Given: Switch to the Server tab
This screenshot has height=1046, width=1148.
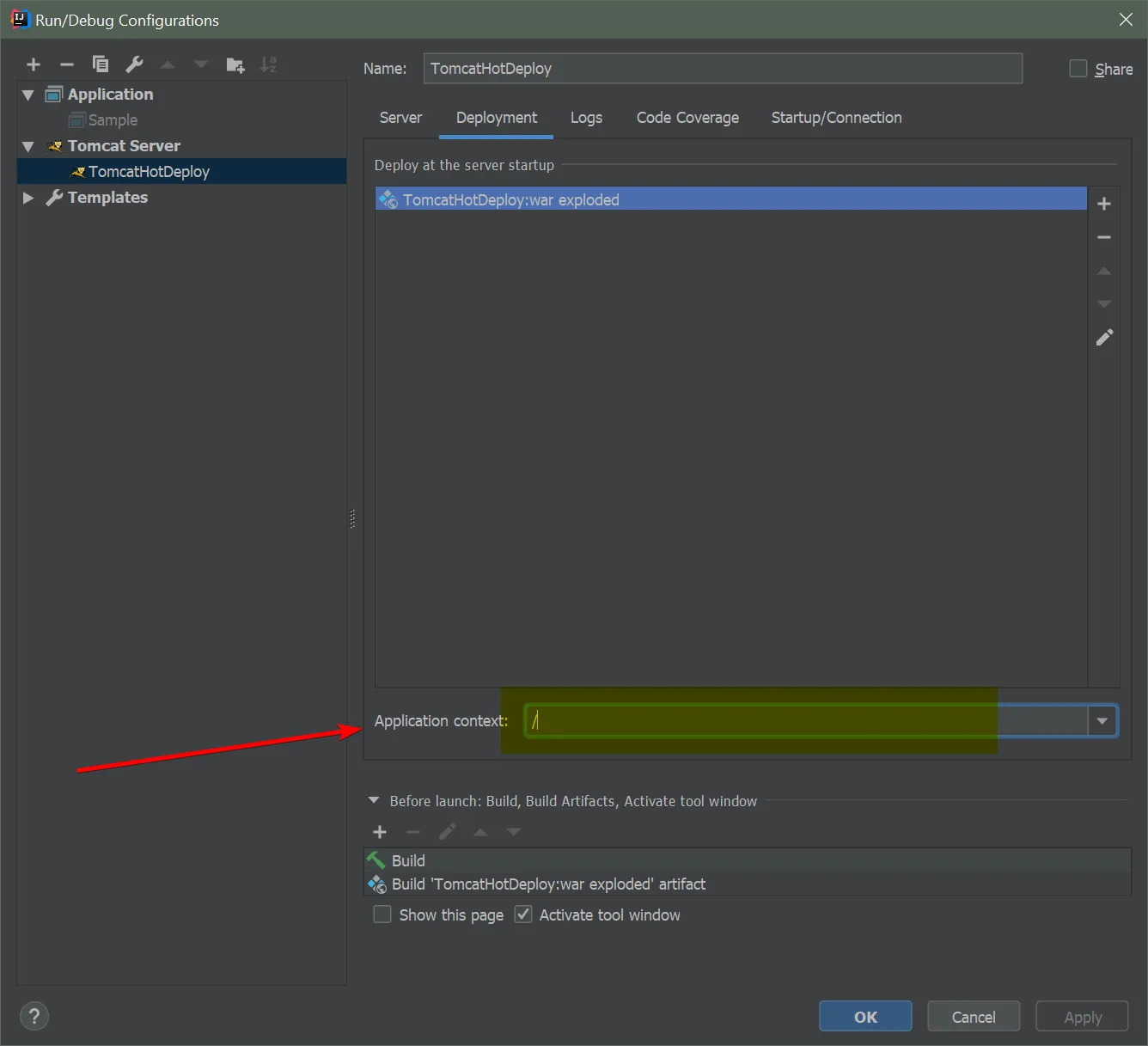Looking at the screenshot, I should point(400,118).
